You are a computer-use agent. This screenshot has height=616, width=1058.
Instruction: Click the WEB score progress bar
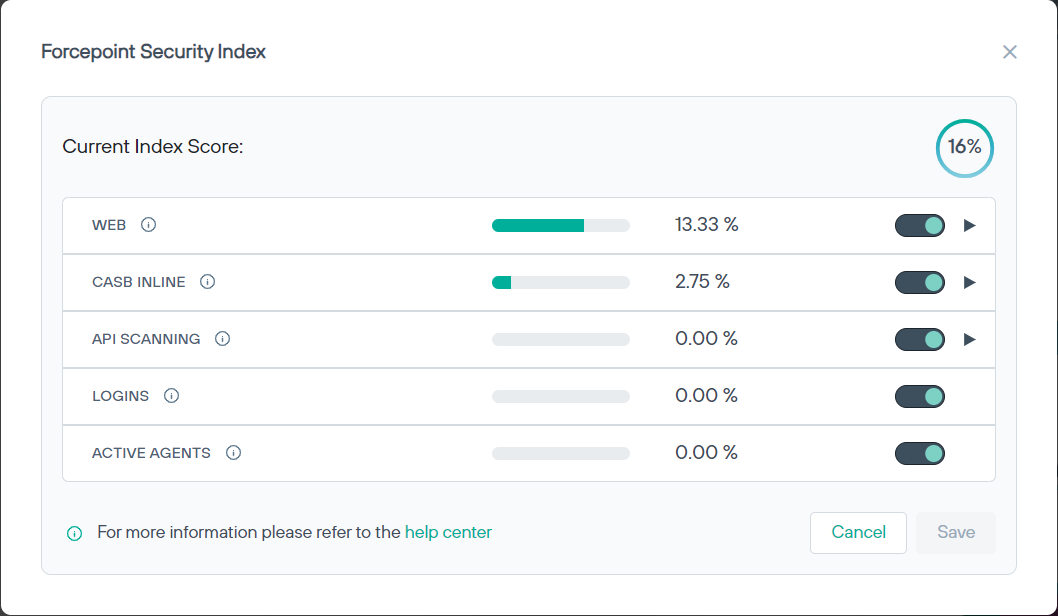point(561,225)
